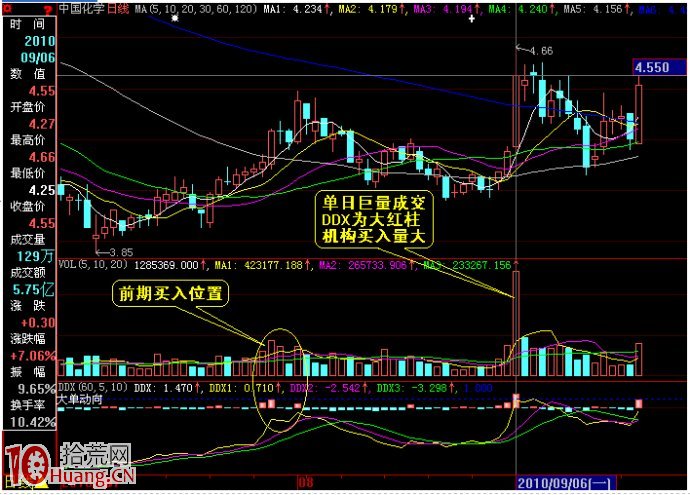690x495 pixels.
Task: Open the VOL(5,10,20) indicator parameters
Action: [93, 264]
